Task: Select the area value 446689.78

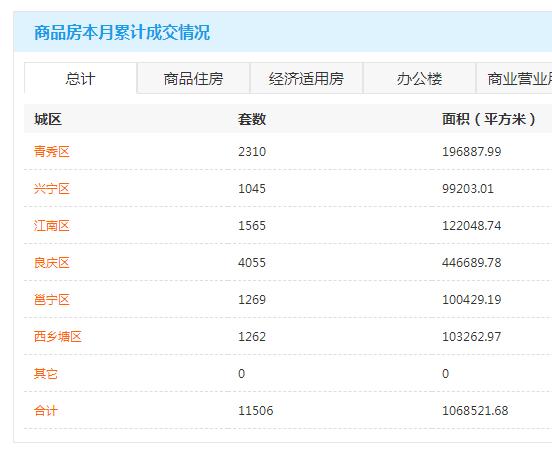Action: pos(471,263)
